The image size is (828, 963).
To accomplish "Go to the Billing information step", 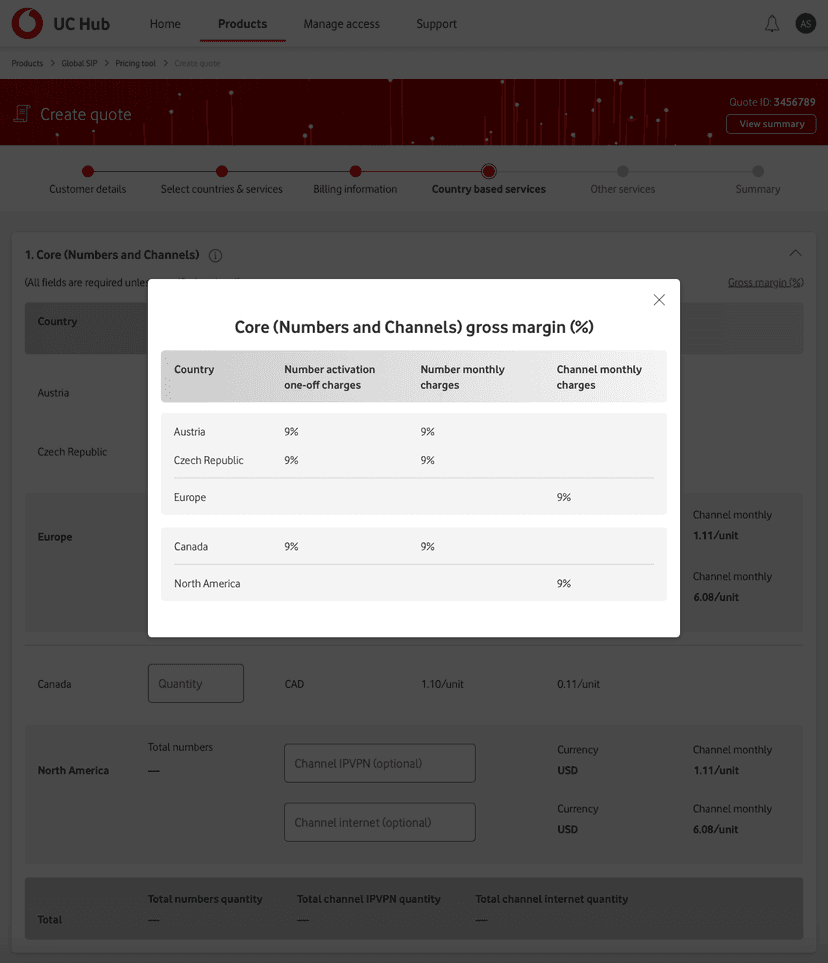I will coord(355,181).
